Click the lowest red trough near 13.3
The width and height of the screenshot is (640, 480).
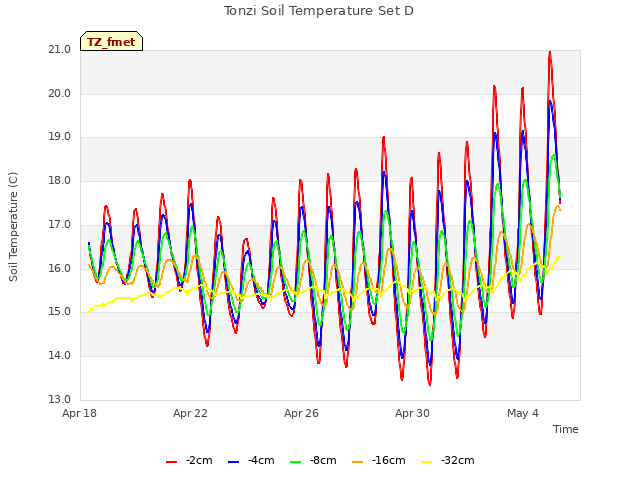[429, 383]
